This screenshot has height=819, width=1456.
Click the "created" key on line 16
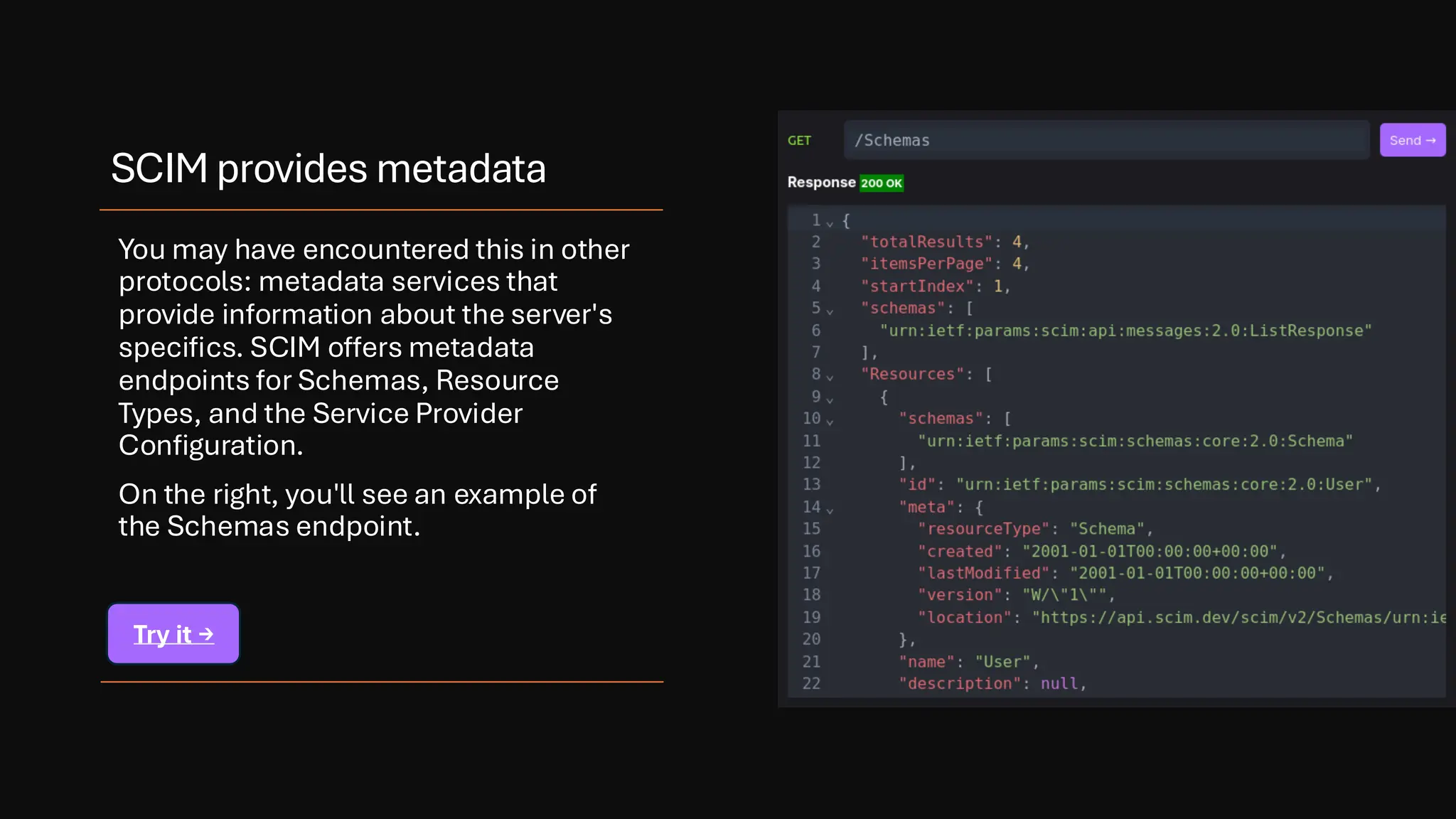pos(960,551)
